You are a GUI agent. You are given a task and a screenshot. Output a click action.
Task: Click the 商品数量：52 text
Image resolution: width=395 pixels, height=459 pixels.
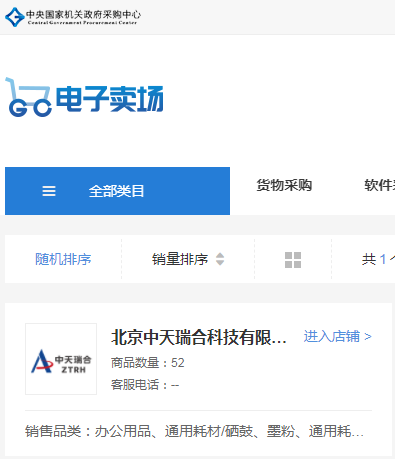[148, 363]
